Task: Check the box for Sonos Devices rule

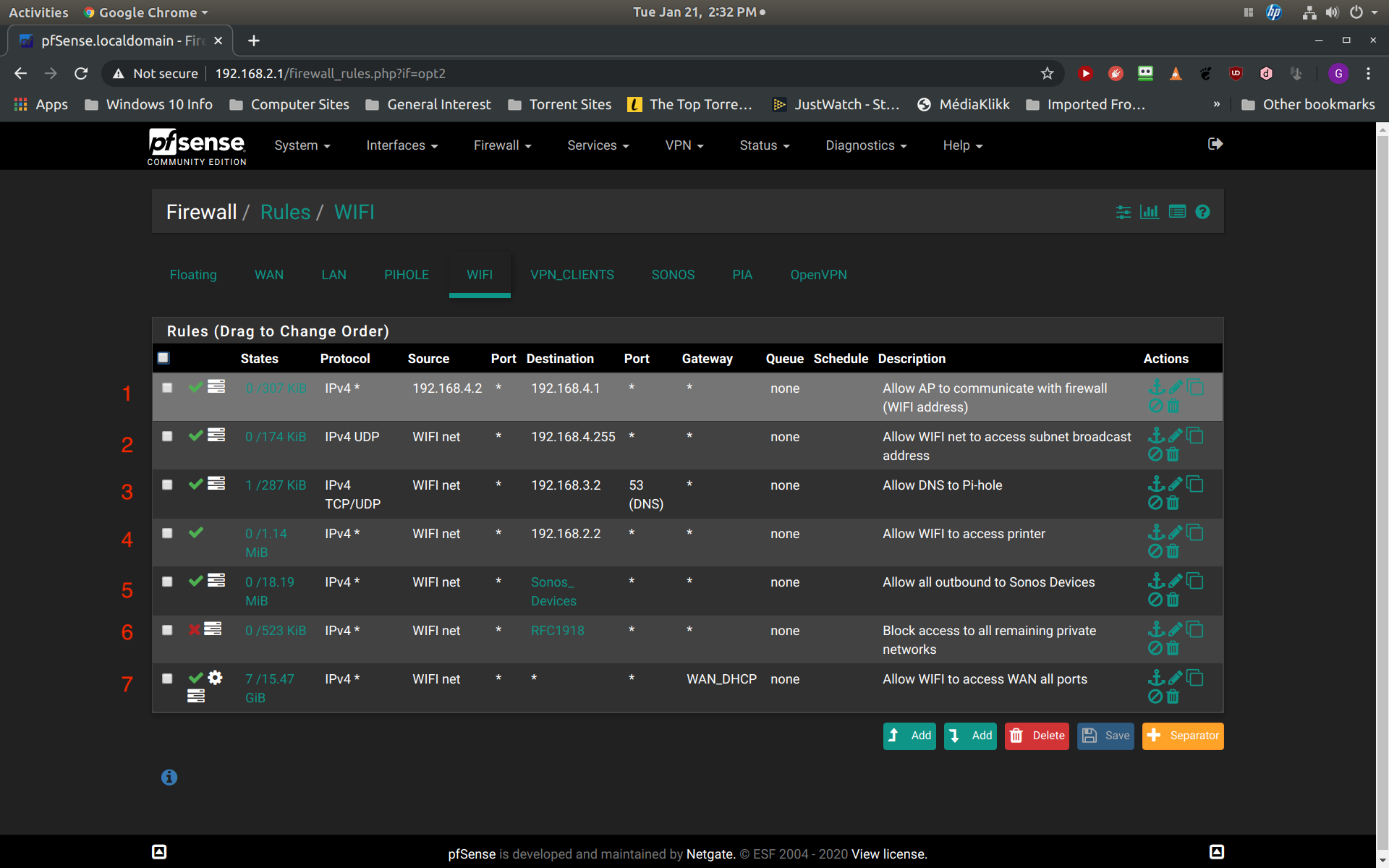Action: tap(167, 582)
